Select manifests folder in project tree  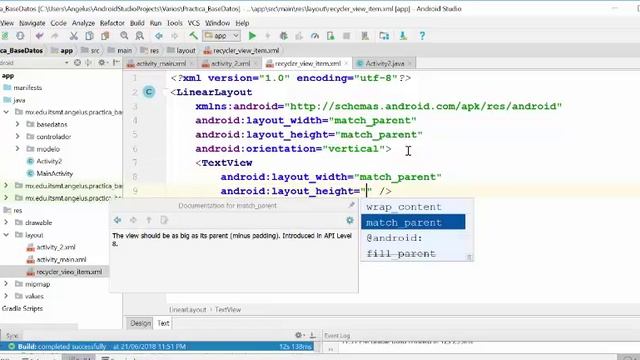click(27, 88)
